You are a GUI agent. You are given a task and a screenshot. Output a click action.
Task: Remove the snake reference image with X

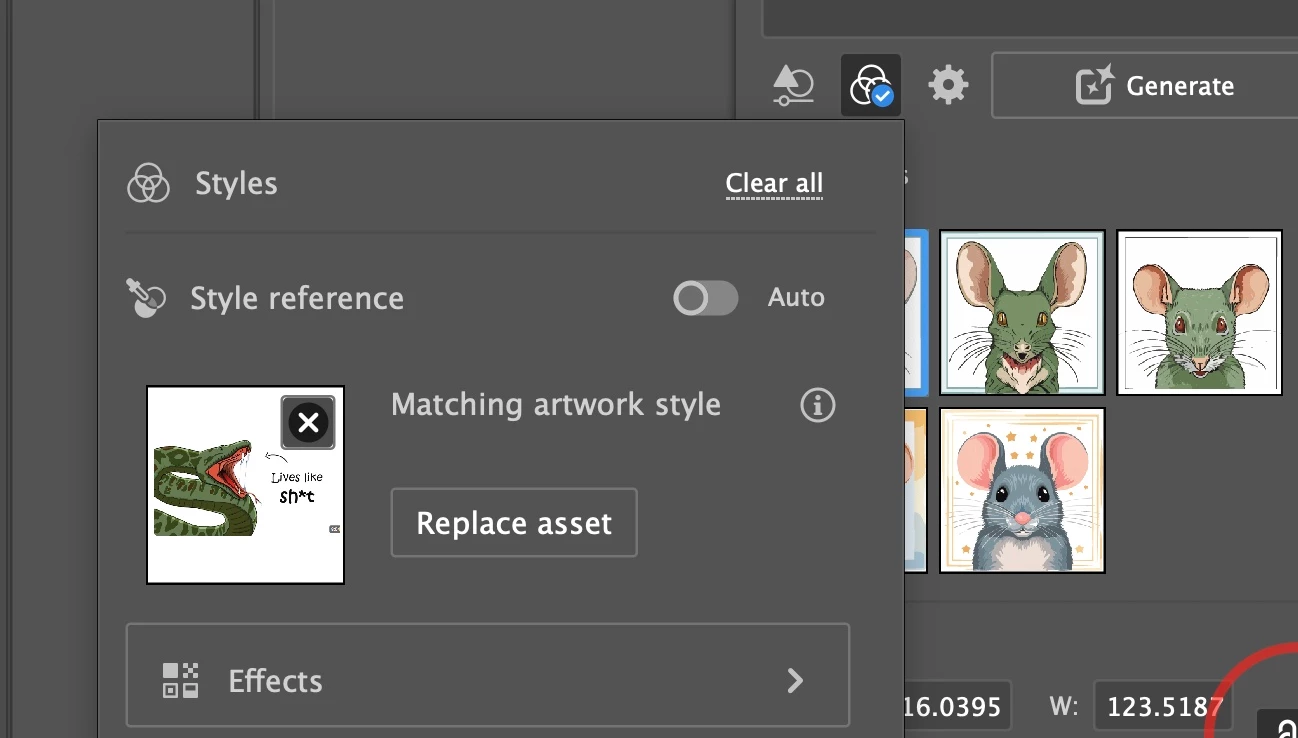pos(308,423)
